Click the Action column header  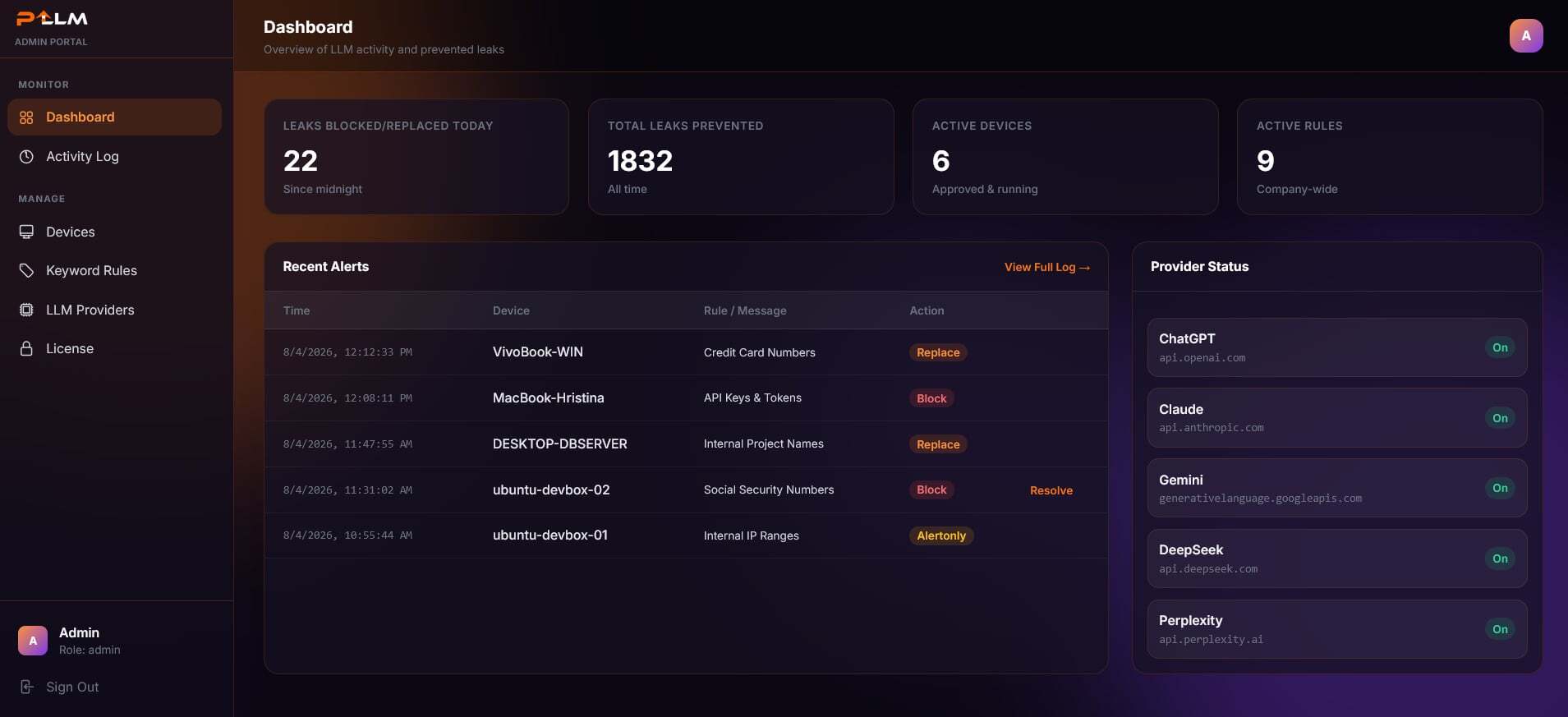click(927, 310)
